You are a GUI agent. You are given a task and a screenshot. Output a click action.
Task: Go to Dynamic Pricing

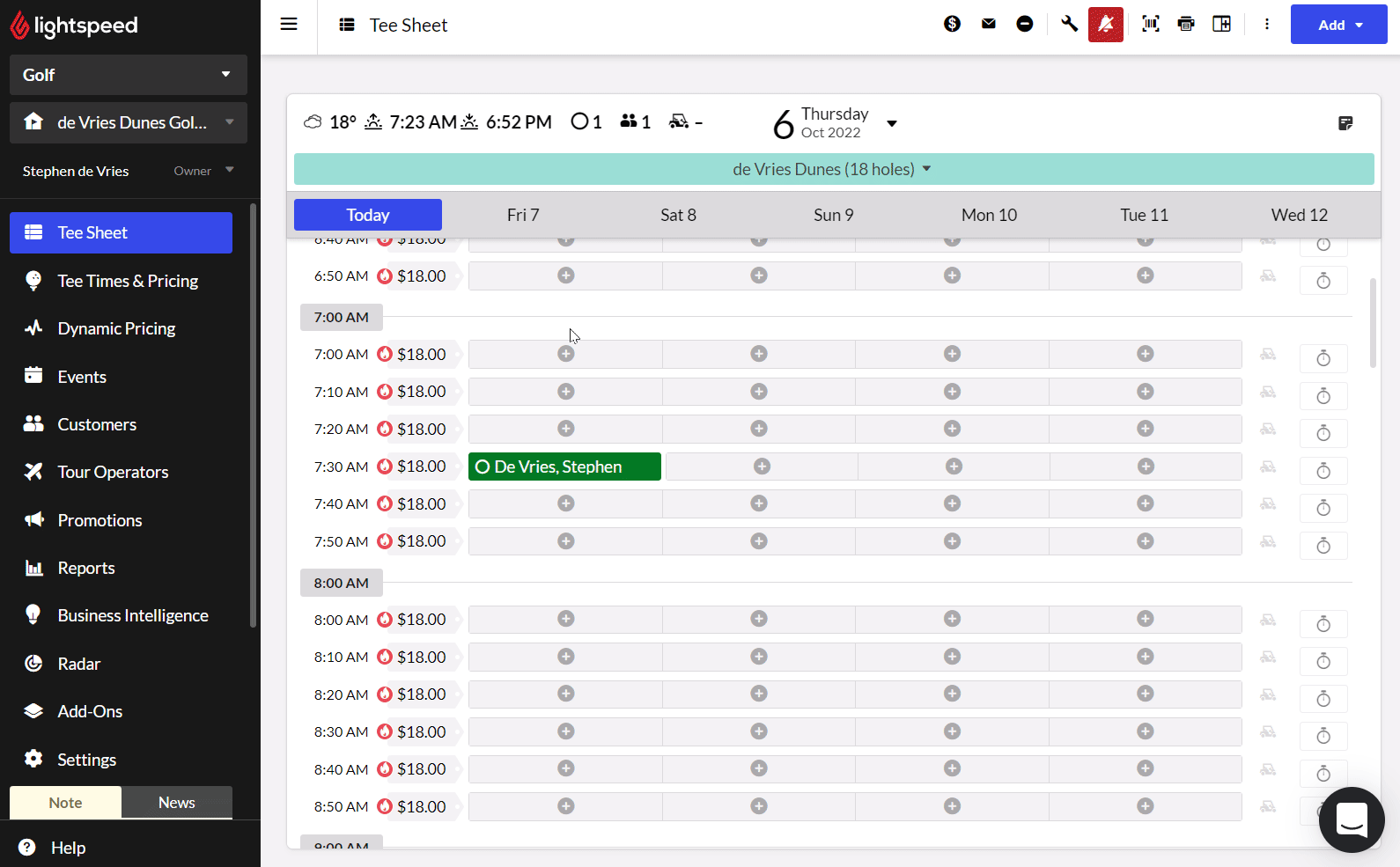click(121, 328)
